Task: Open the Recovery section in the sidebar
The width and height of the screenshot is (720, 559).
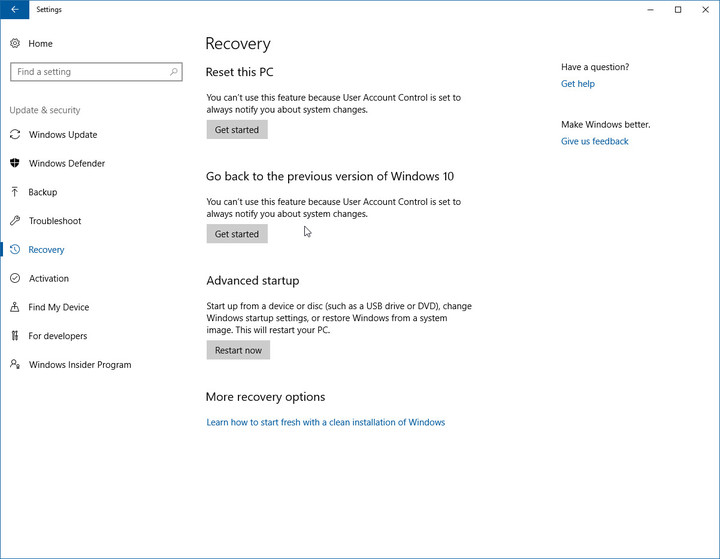Action: (x=46, y=249)
